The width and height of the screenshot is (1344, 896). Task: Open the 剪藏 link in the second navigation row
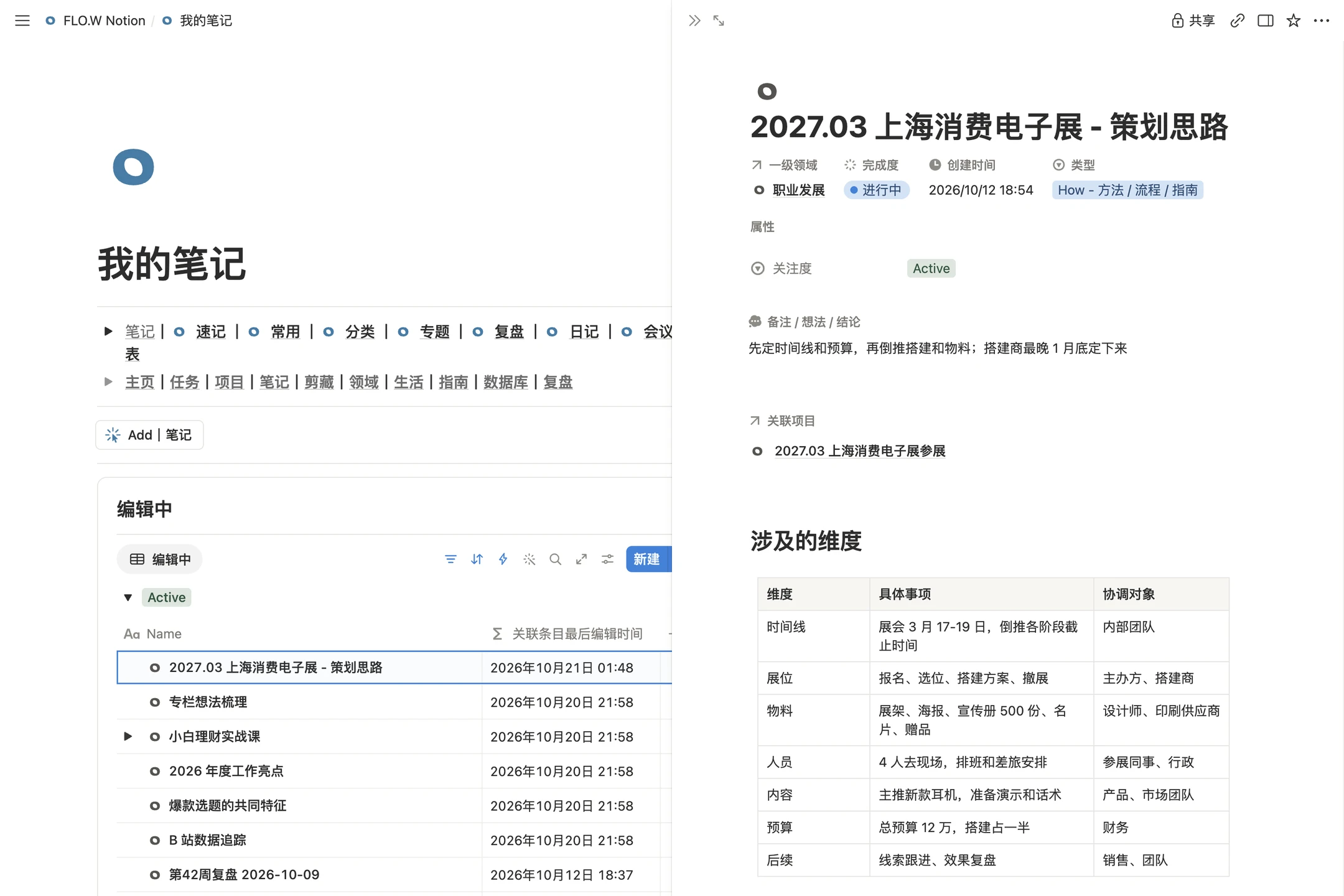pos(319,381)
